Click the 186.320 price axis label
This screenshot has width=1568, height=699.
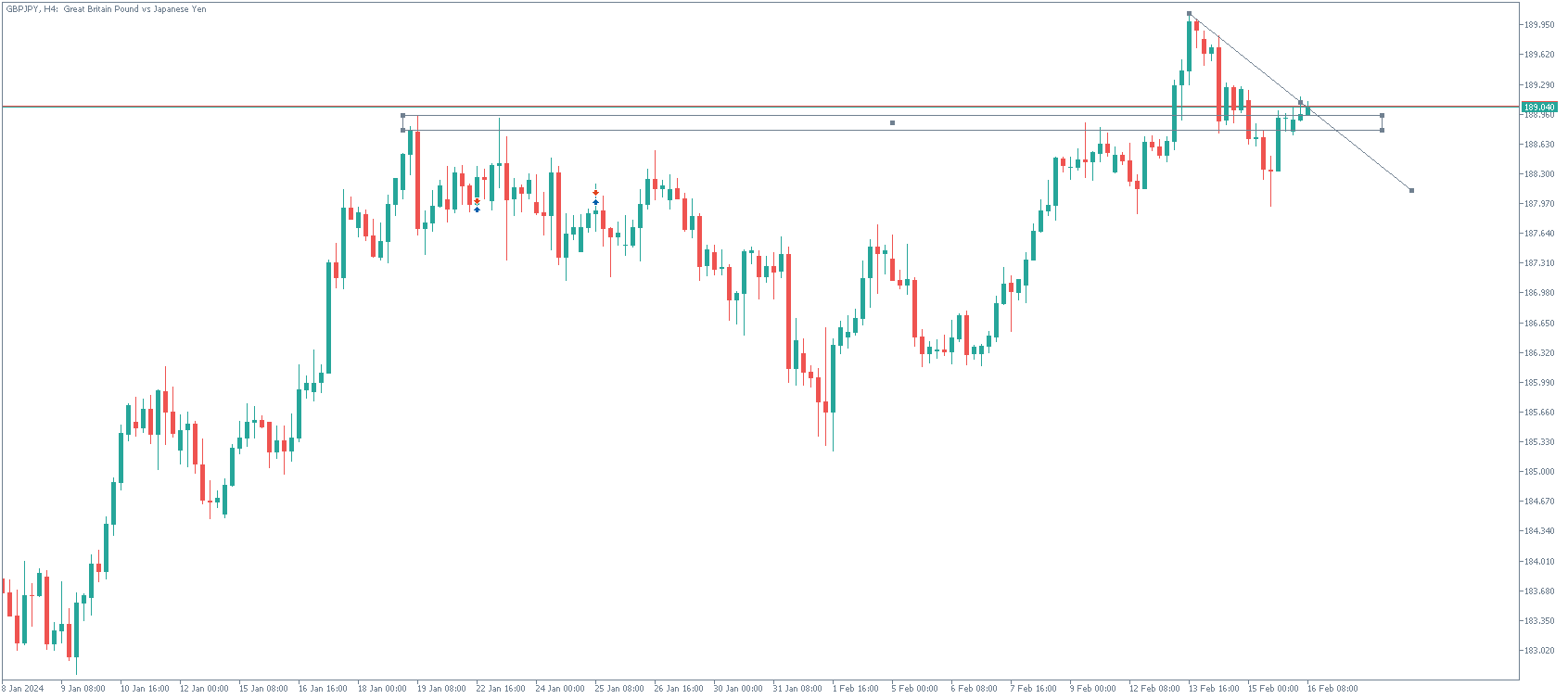point(1539,353)
